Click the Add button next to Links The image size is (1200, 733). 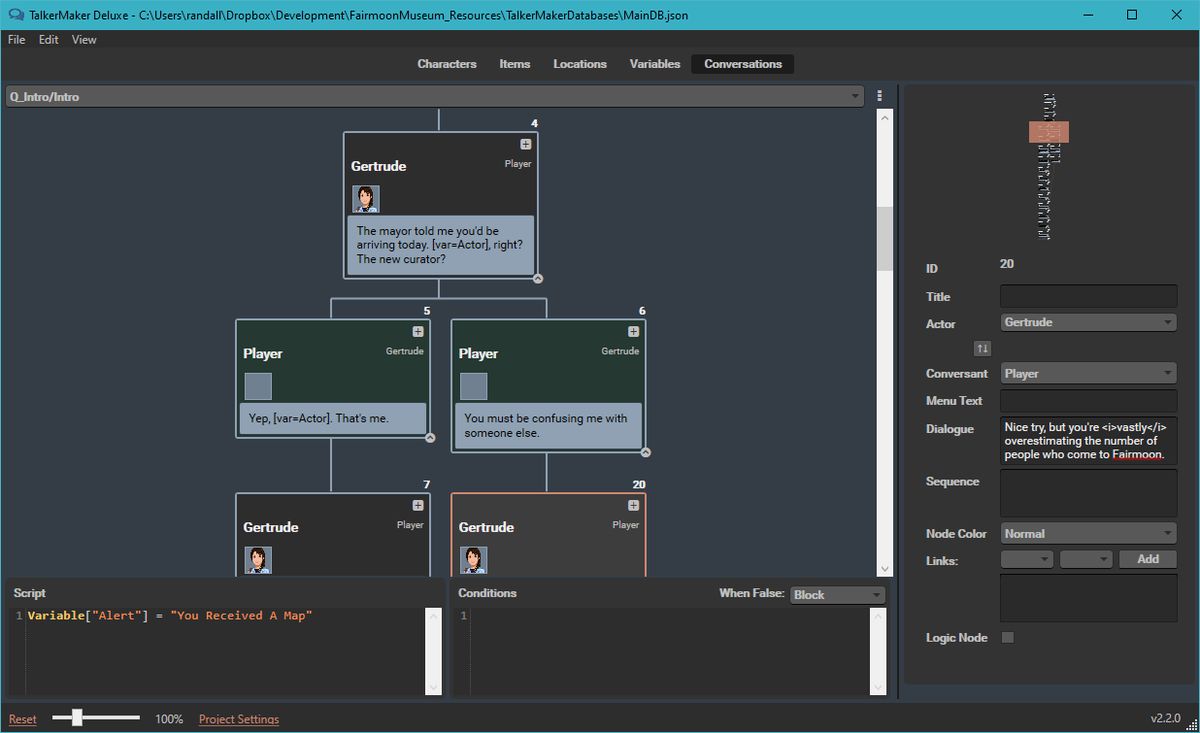[1147, 559]
